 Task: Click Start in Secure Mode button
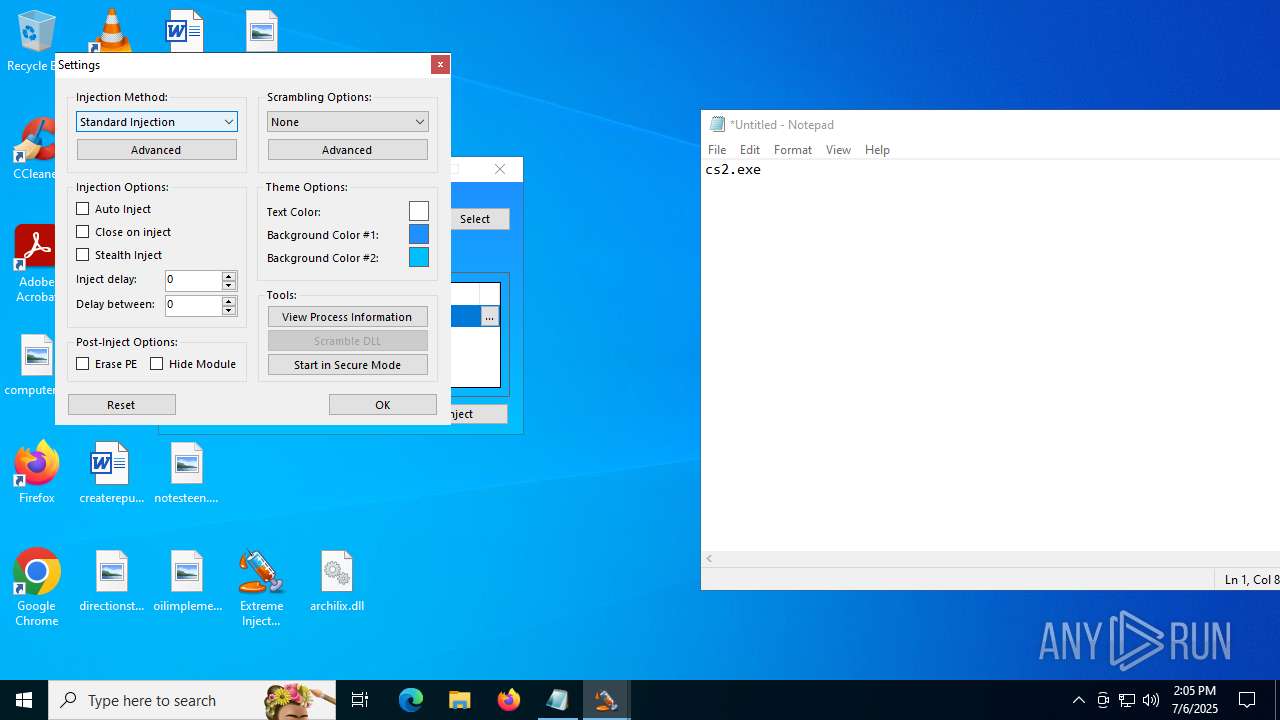pos(348,364)
